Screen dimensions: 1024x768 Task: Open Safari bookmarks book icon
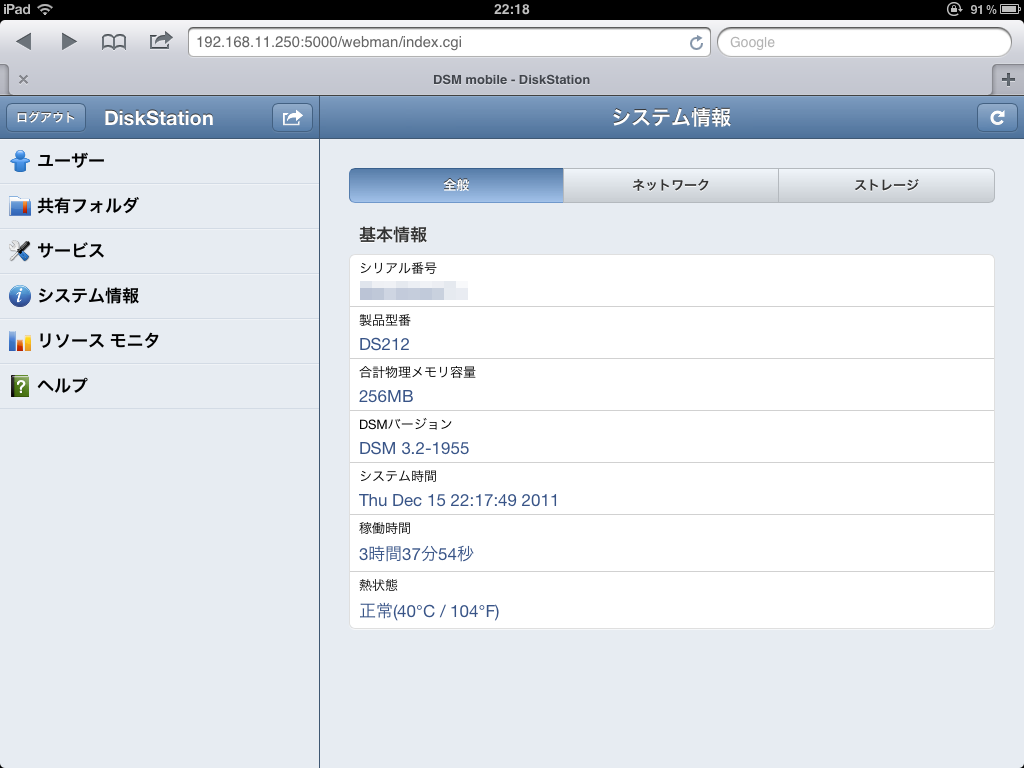pyautogui.click(x=114, y=42)
